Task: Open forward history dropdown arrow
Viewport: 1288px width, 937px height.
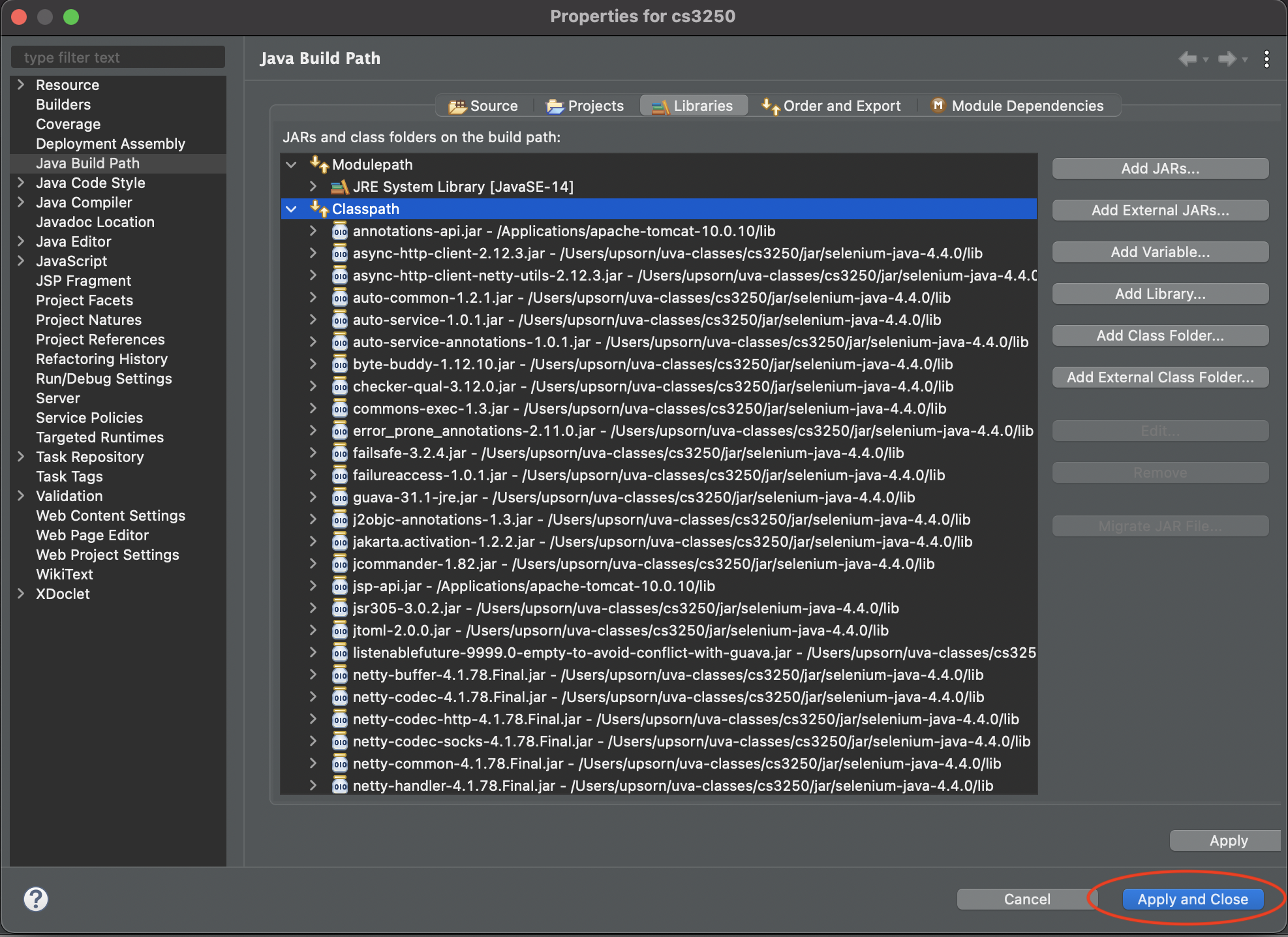Action: [1245, 59]
